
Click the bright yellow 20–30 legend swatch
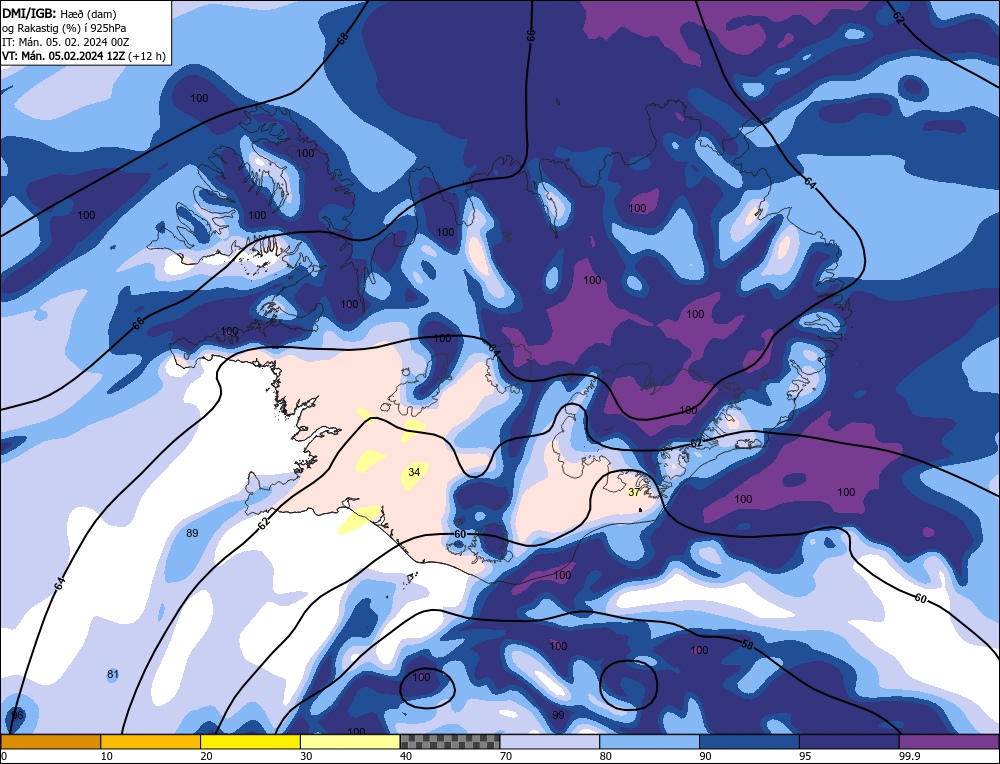click(250, 741)
